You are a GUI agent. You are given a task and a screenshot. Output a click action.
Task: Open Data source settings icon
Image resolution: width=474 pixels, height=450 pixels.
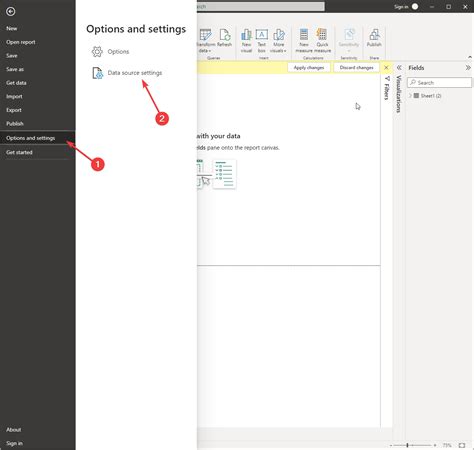(98, 73)
